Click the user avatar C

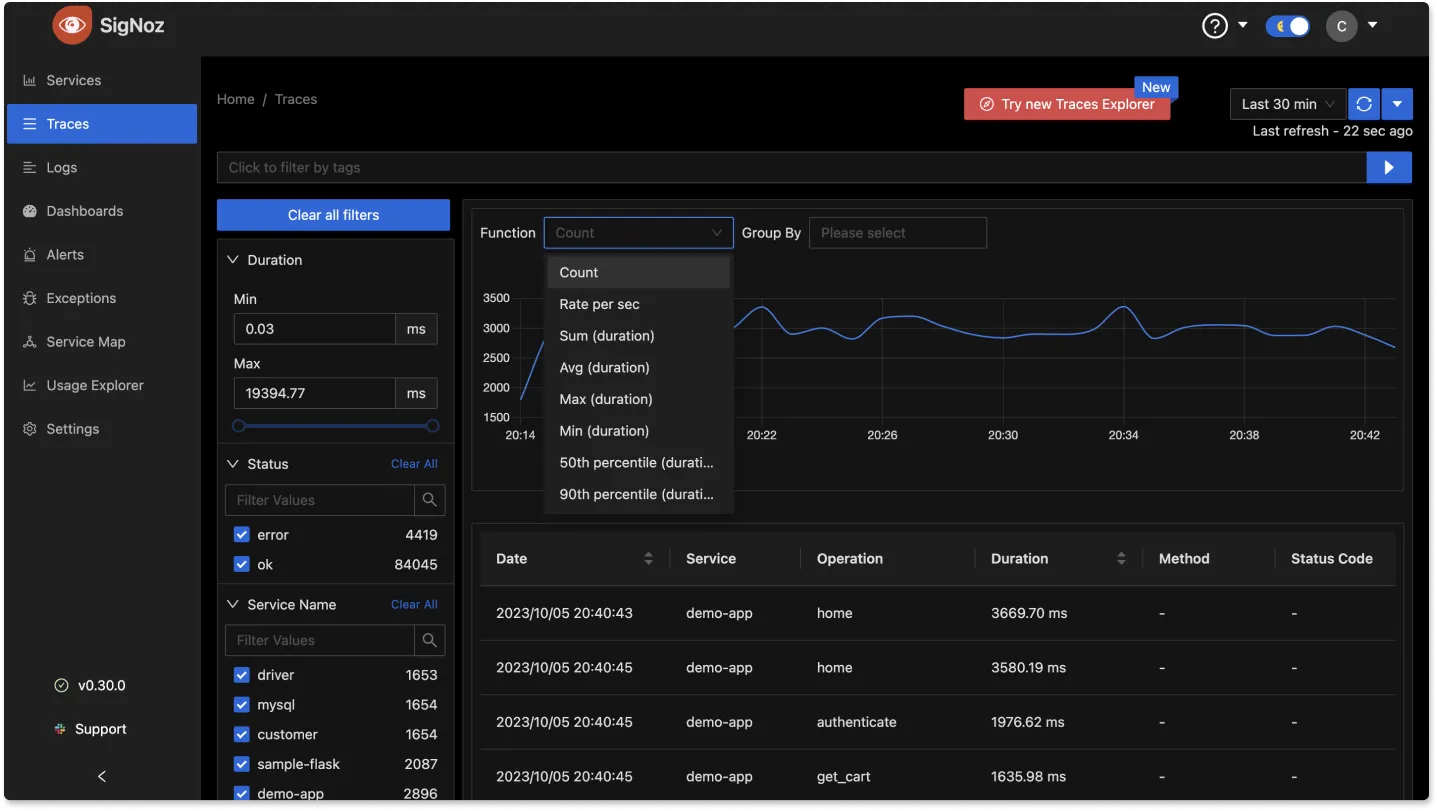(x=1341, y=26)
